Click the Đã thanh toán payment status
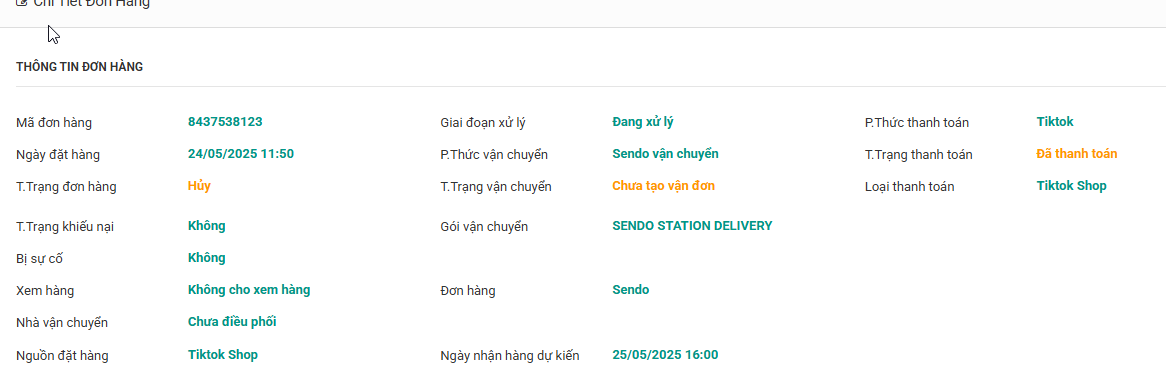This screenshot has height=389, width=1166. (1077, 154)
